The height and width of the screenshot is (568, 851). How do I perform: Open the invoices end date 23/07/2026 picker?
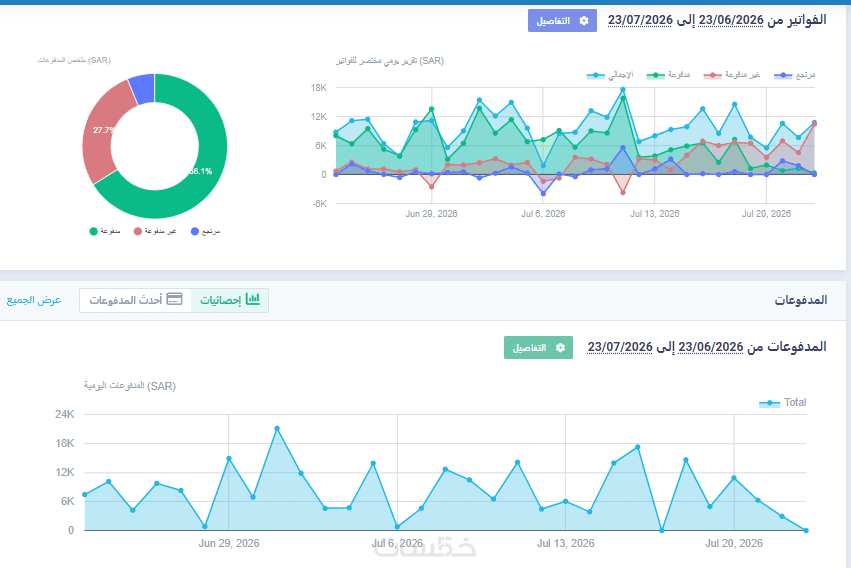(640, 20)
